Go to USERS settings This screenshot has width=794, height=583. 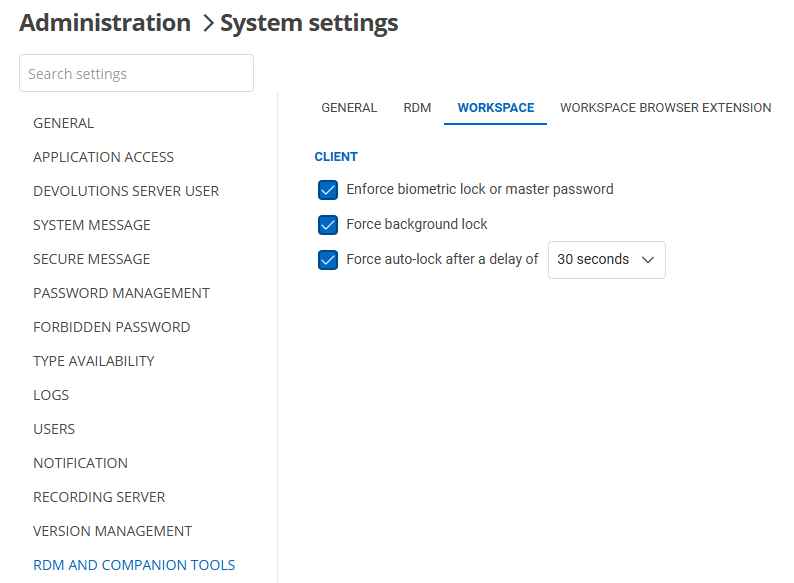(54, 429)
